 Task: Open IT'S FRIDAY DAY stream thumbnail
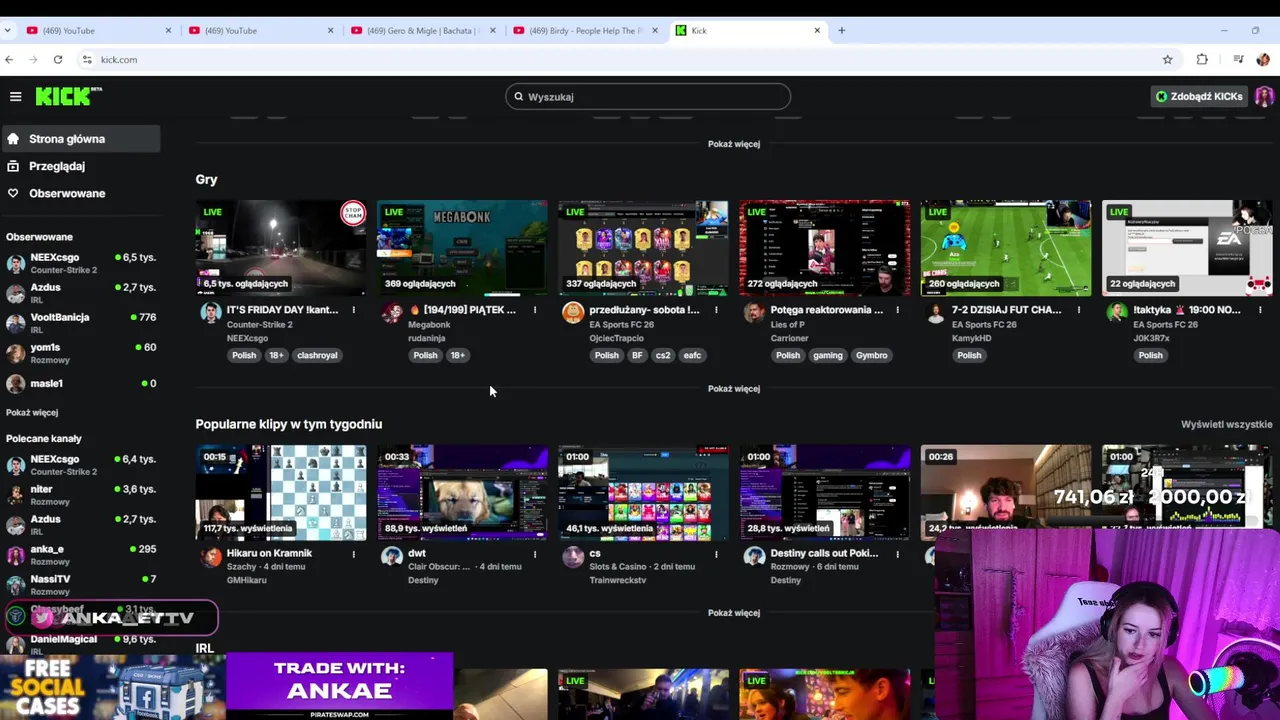281,248
